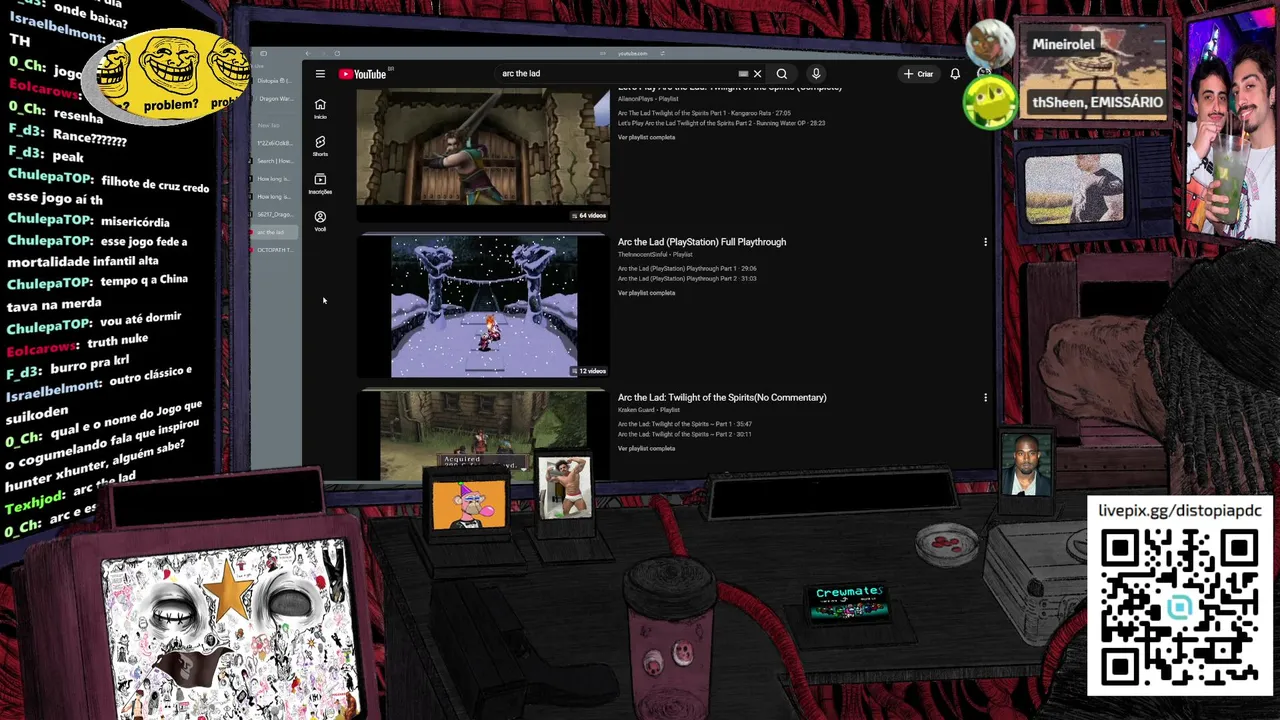Start voice search with the microphone icon
The width and height of the screenshot is (1280, 720).
(x=816, y=74)
